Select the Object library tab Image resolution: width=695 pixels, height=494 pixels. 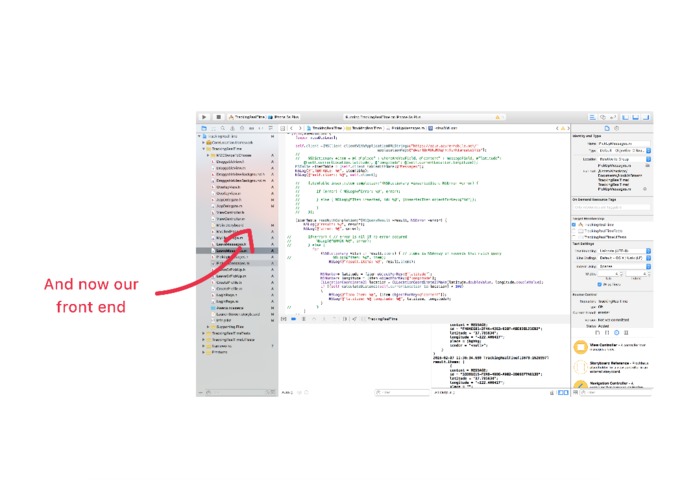pyautogui.click(x=617, y=333)
